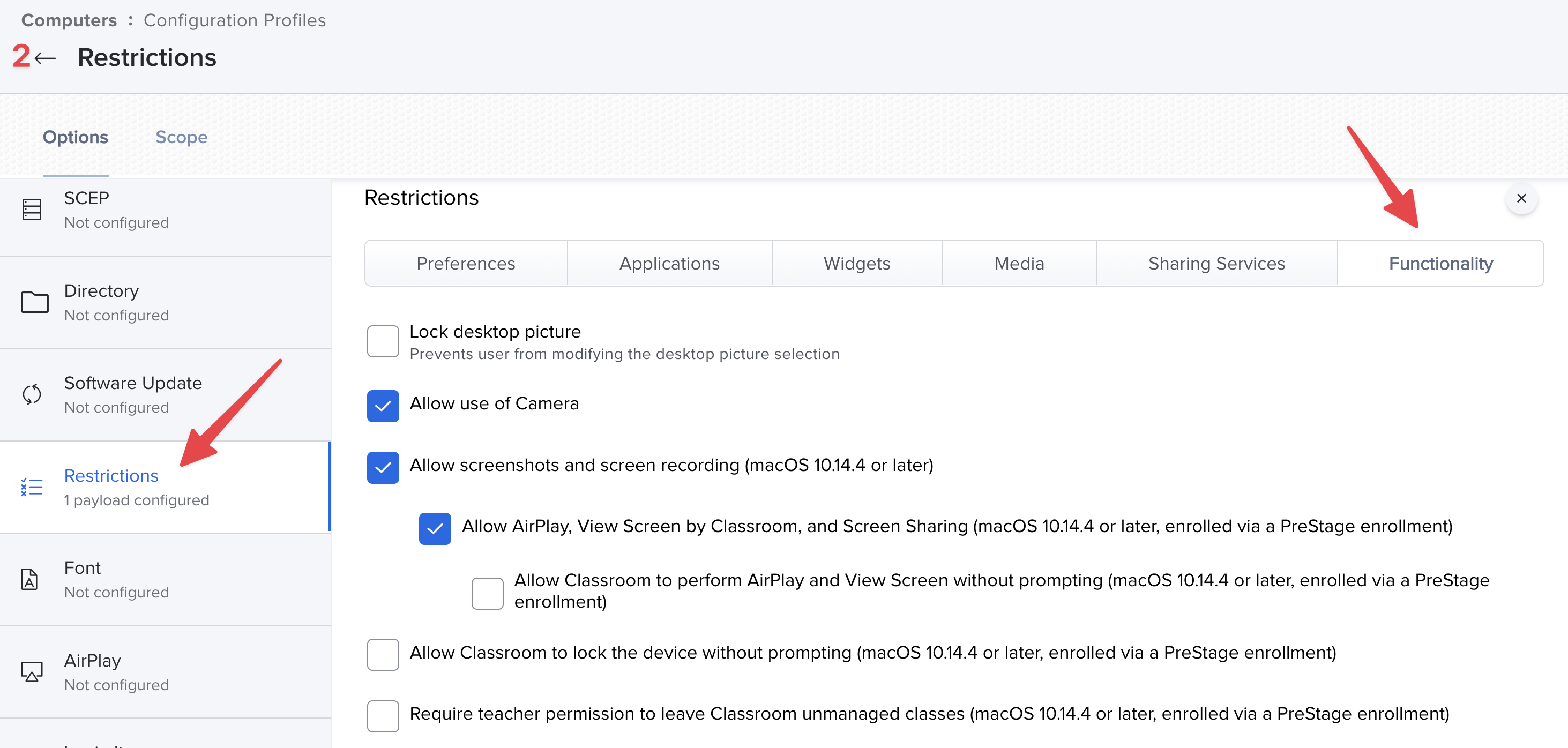Click the Font document icon

(x=29, y=579)
